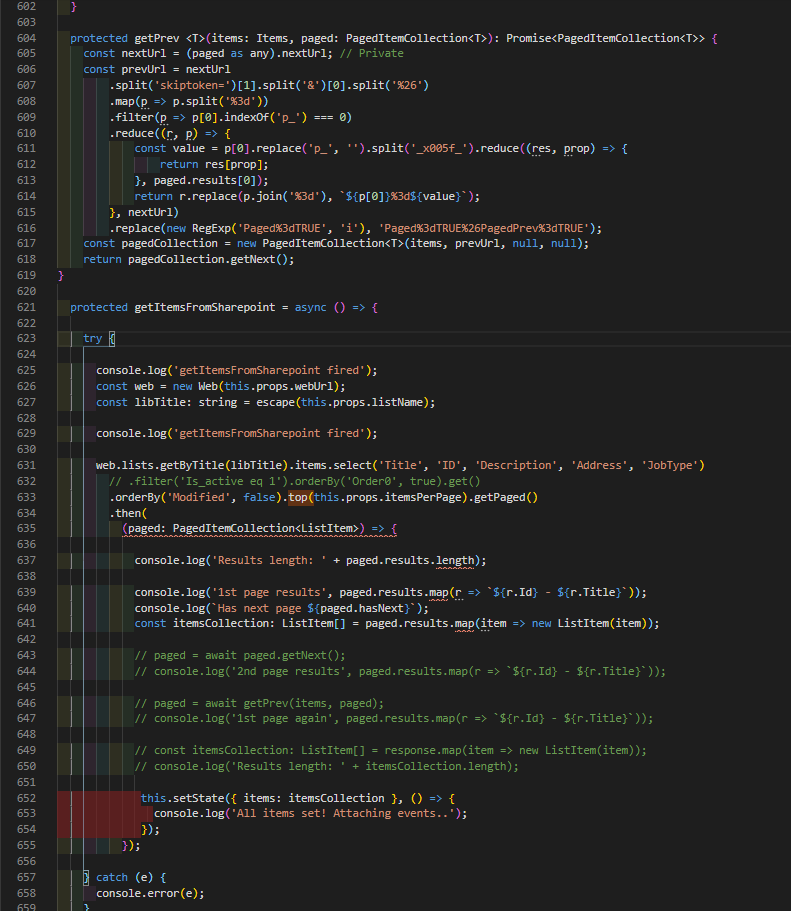This screenshot has height=911, width=791.
Task: Click the 'Address' string on line 631
Action: pos(599,465)
